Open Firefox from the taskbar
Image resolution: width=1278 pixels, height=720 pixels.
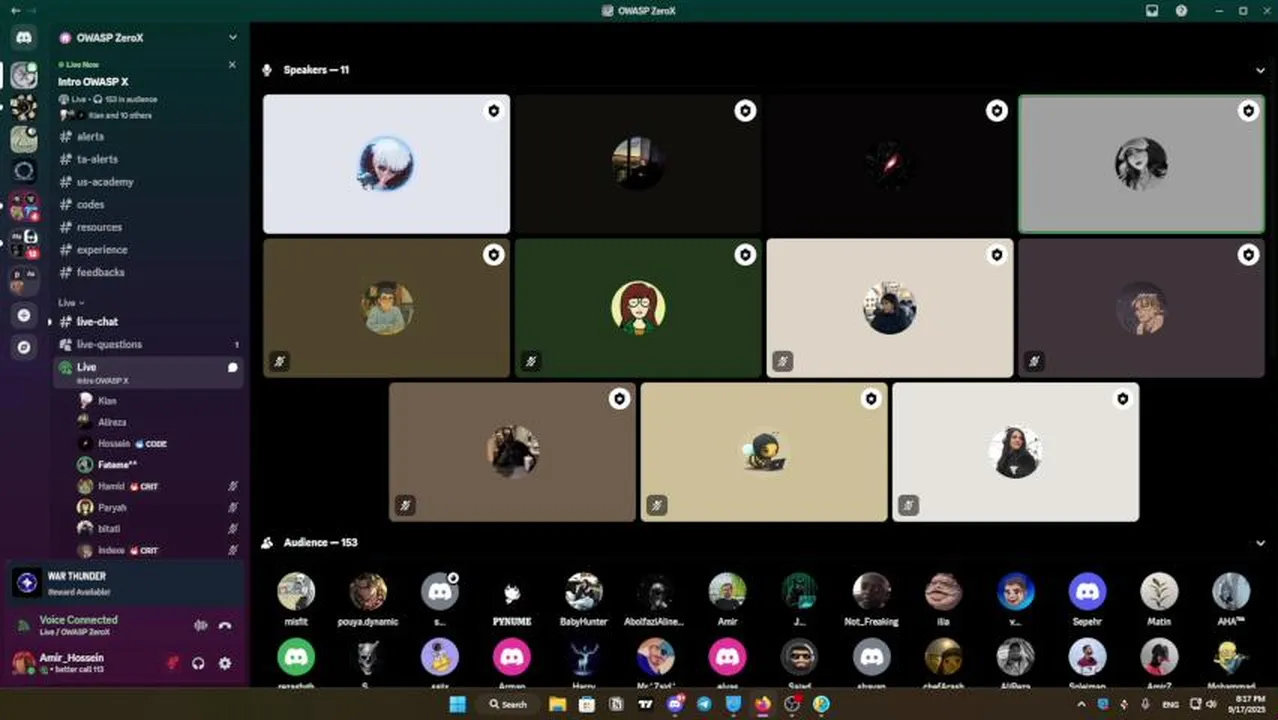(763, 704)
